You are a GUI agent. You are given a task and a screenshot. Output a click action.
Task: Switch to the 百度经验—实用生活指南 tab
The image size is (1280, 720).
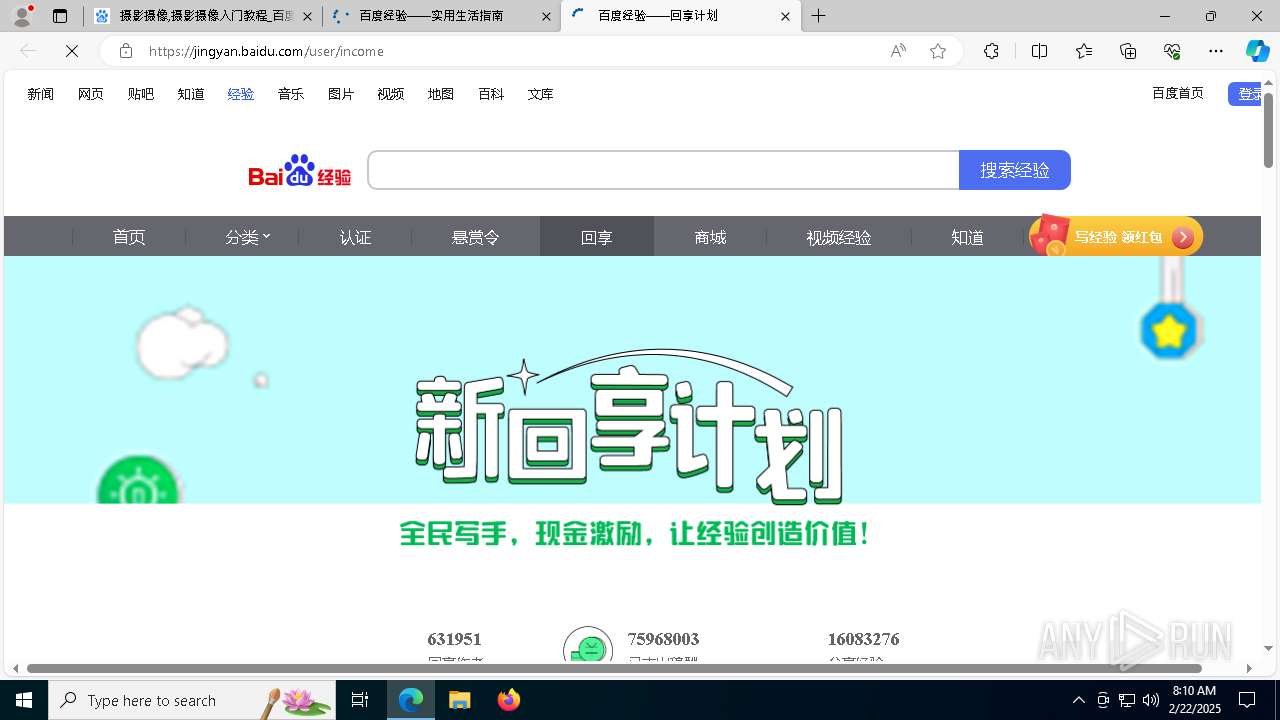[441, 16]
